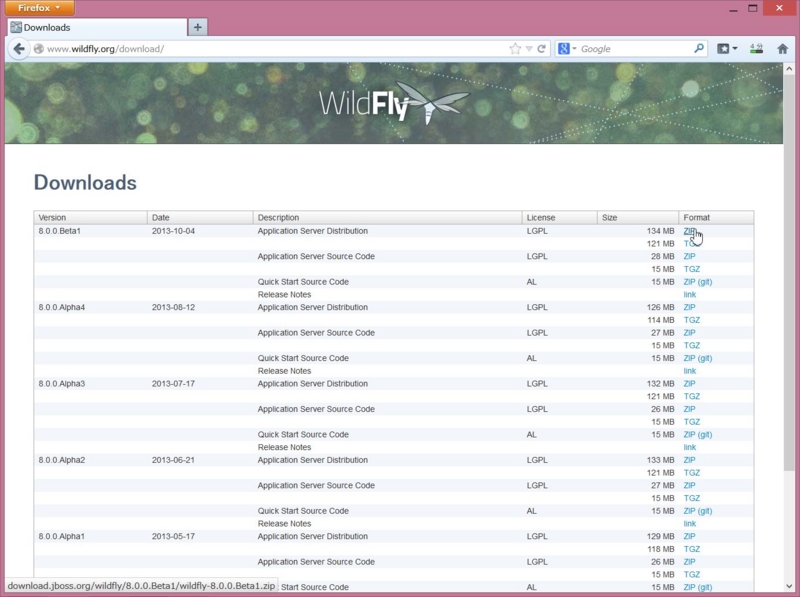Click the Downloads page heading
The width and height of the screenshot is (800, 597).
(85, 183)
